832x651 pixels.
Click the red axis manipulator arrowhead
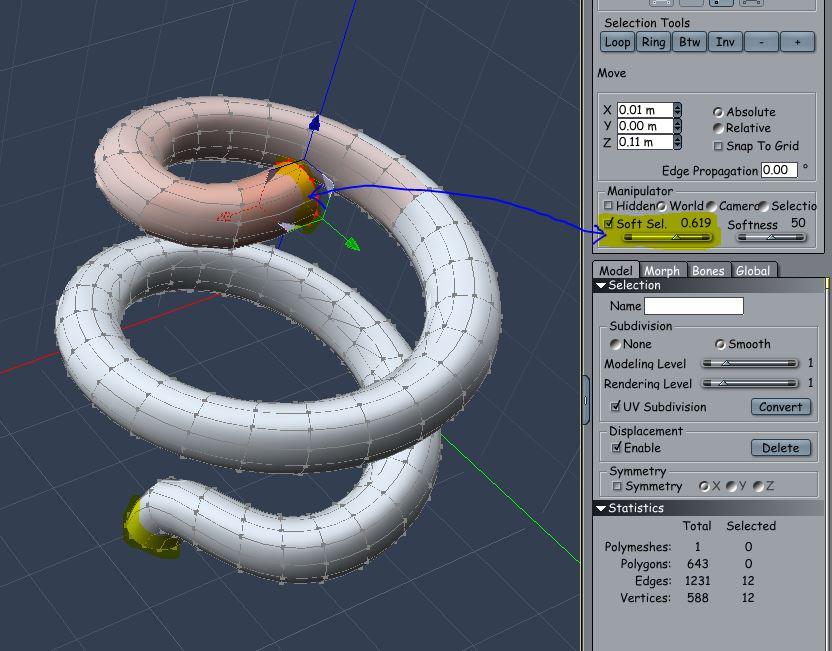(x=225, y=216)
